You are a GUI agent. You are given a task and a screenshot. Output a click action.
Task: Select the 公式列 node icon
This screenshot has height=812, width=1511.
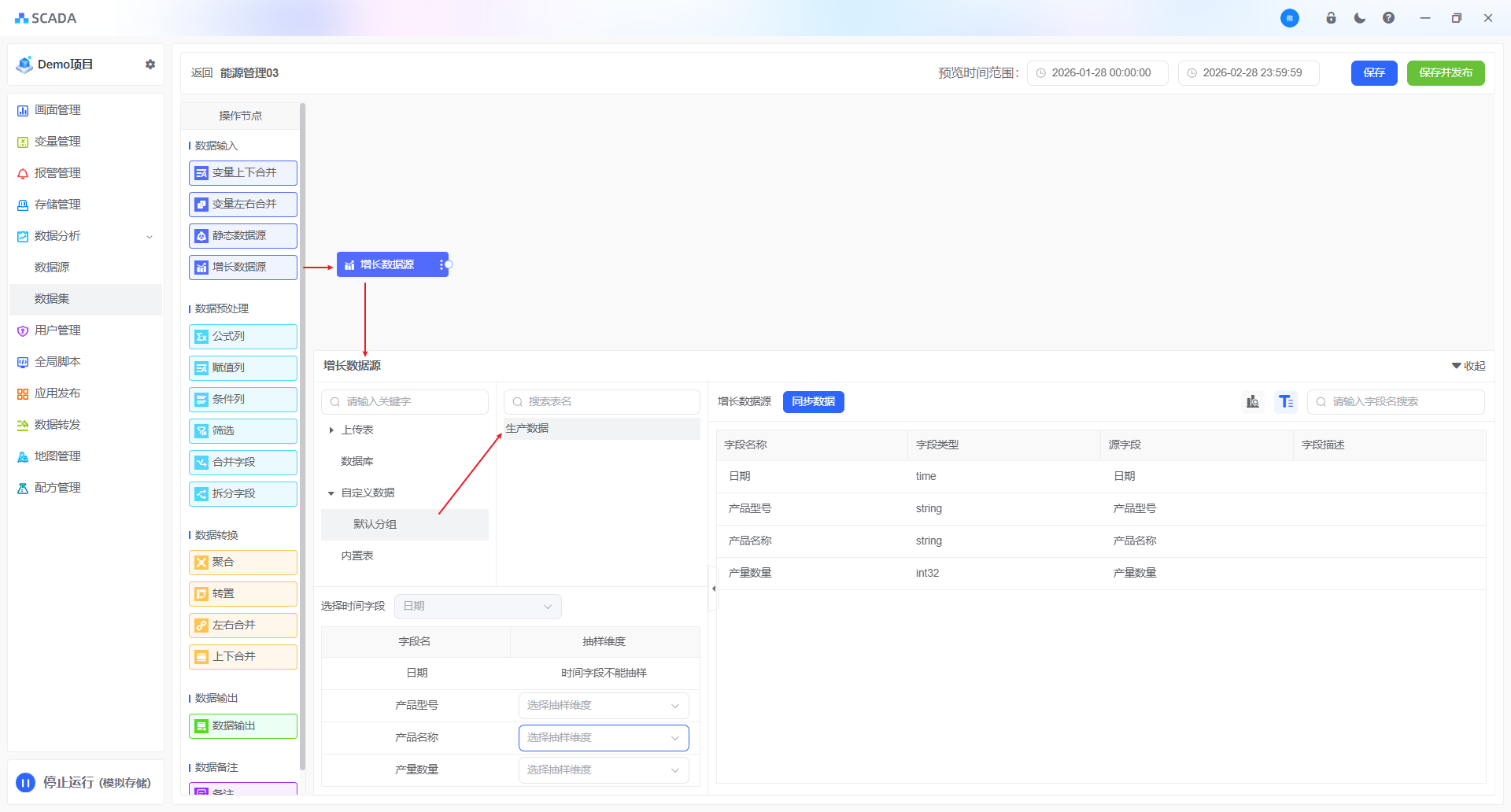201,337
